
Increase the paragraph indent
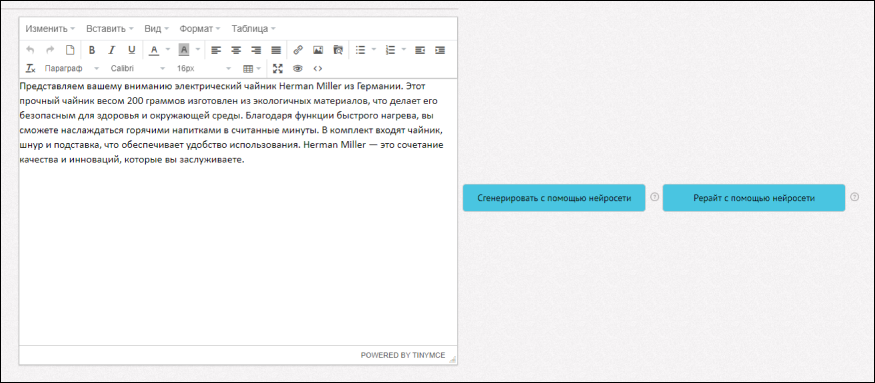click(x=440, y=50)
